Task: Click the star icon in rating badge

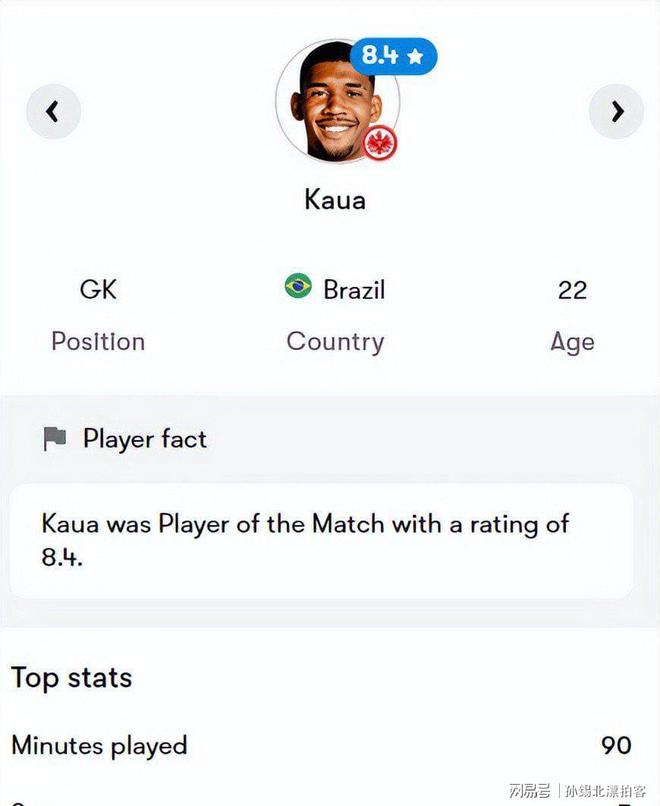Action: (x=416, y=57)
